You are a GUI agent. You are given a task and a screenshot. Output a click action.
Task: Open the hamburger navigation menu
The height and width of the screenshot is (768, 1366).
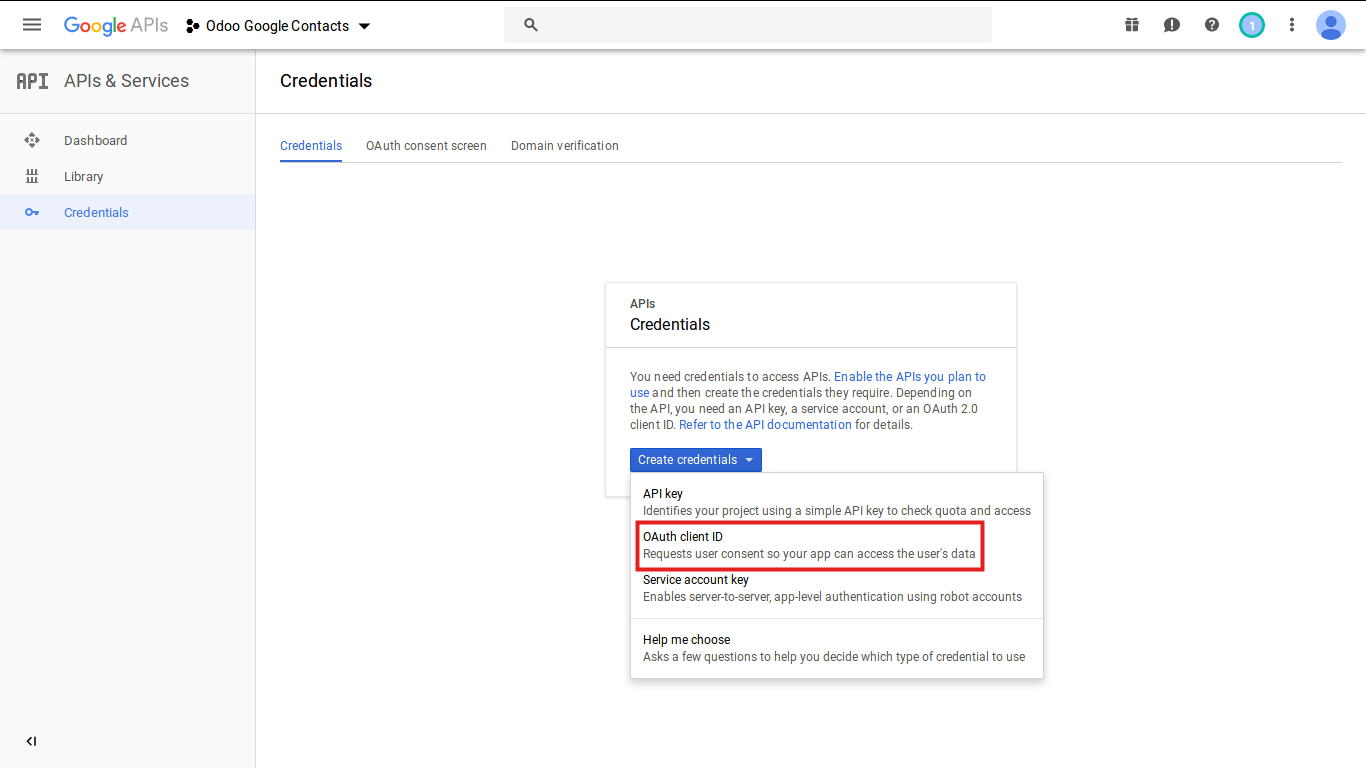point(32,25)
